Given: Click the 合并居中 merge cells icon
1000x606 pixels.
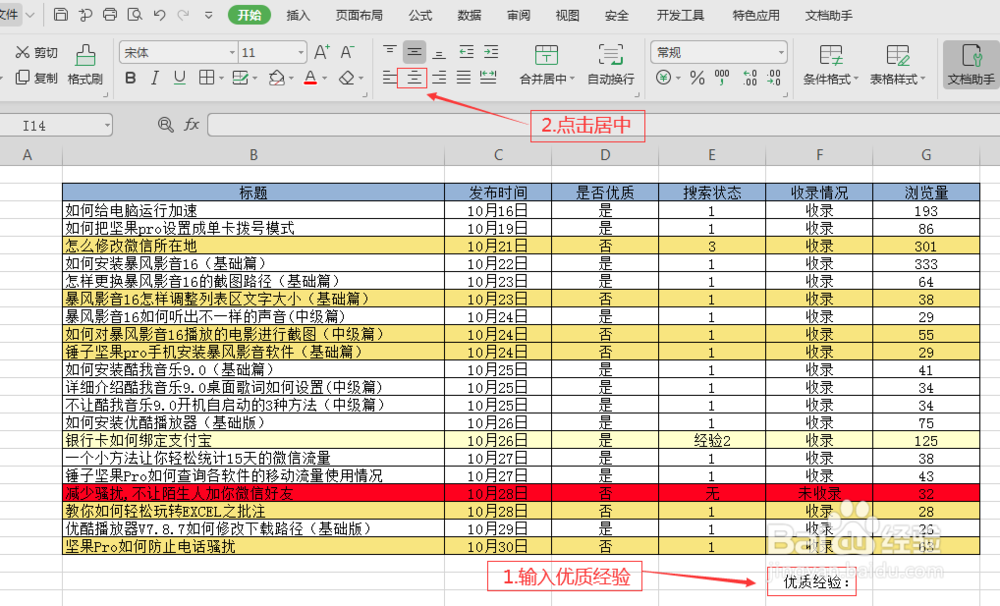Looking at the screenshot, I should coord(546,54).
